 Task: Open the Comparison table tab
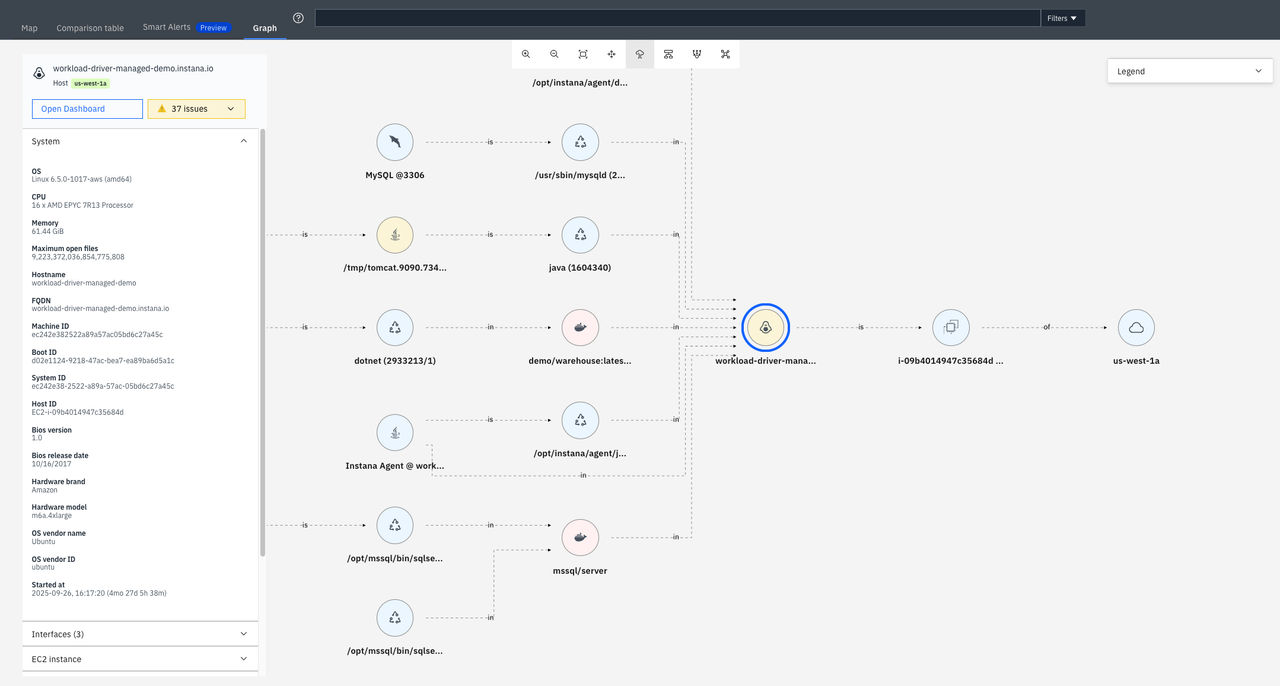pos(90,28)
